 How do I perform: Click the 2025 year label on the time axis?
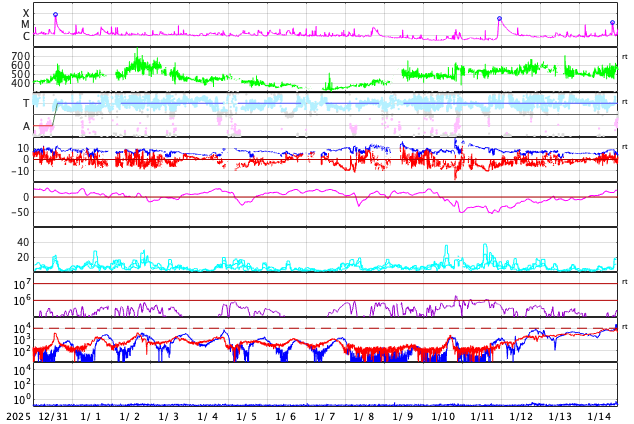[18, 416]
